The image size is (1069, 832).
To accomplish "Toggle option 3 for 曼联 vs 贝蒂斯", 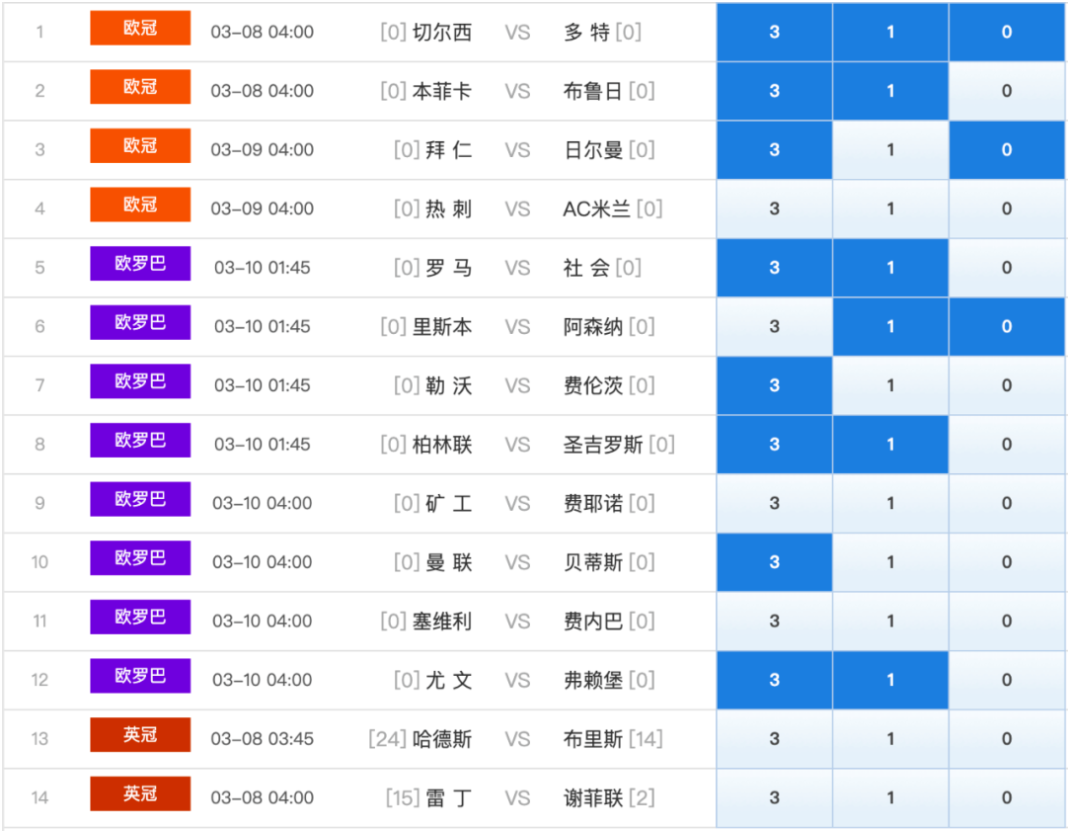I will 774,562.
